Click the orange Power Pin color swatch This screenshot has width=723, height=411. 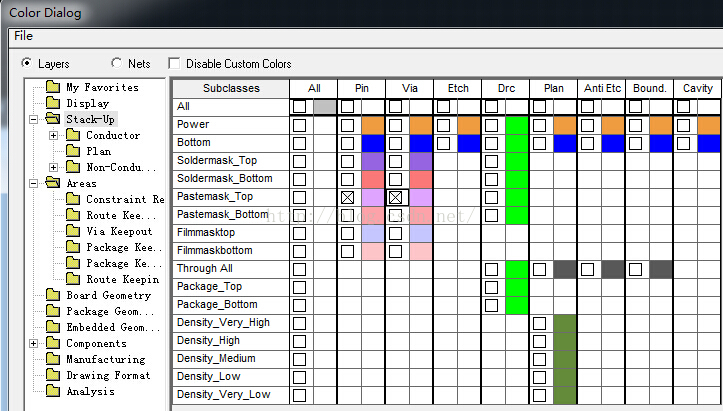(x=372, y=125)
